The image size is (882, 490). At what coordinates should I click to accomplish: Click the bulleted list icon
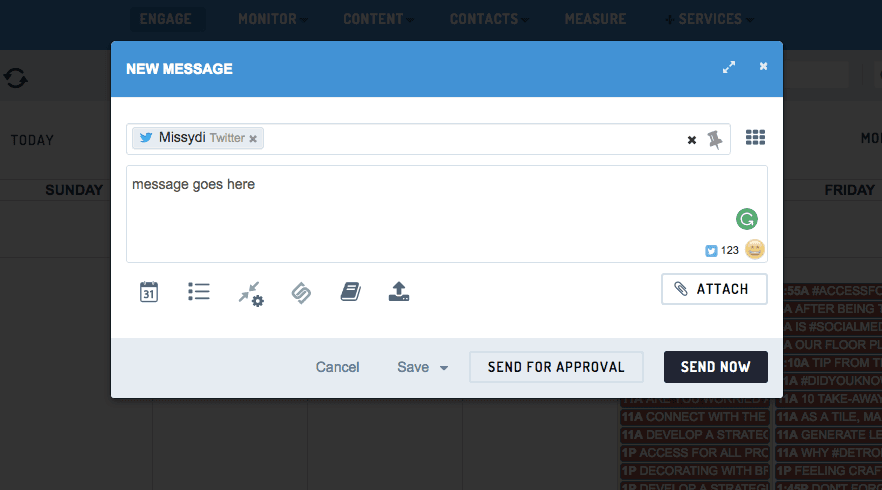[199, 292]
